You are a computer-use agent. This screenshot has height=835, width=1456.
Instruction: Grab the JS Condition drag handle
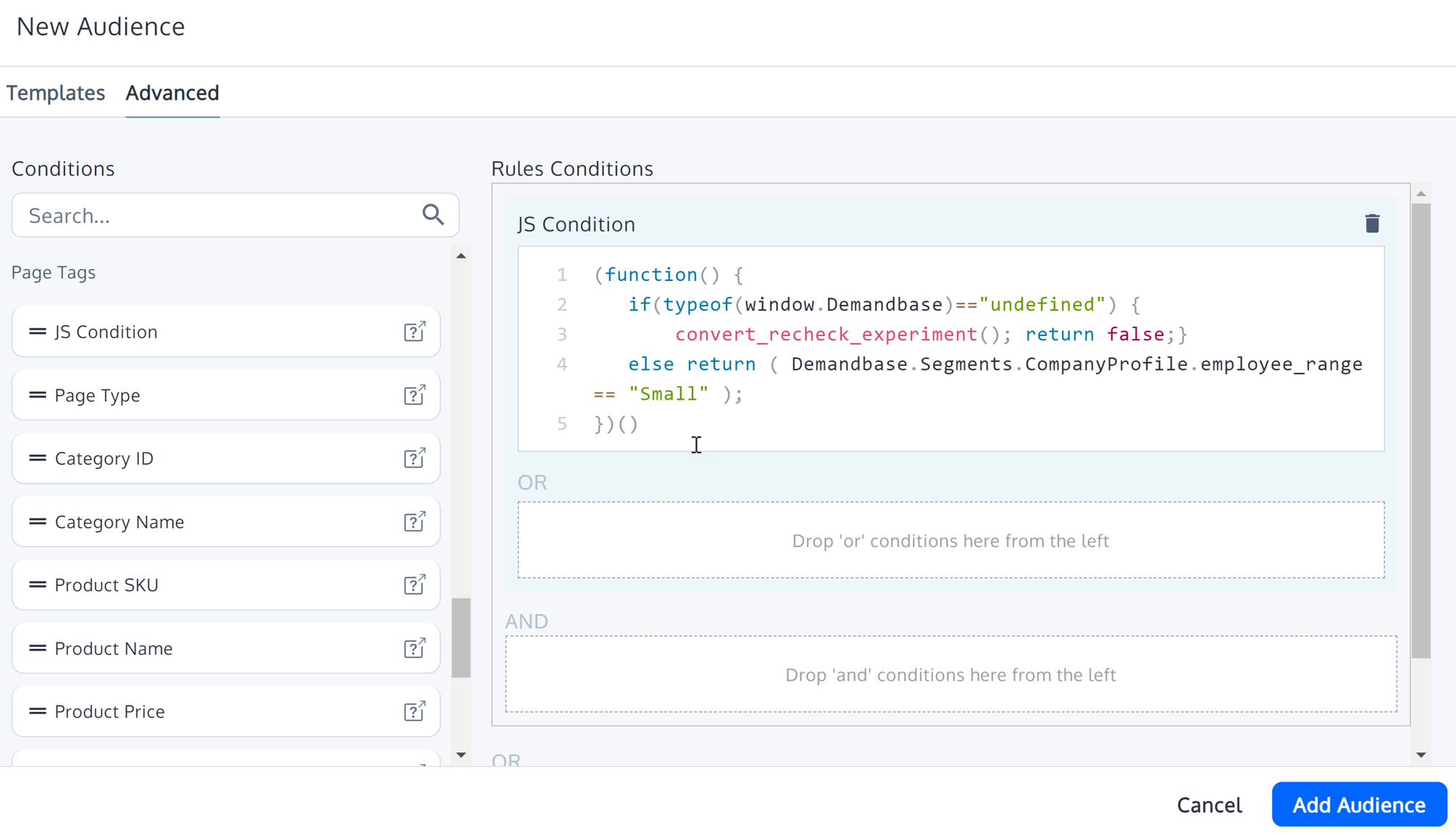[38, 331]
